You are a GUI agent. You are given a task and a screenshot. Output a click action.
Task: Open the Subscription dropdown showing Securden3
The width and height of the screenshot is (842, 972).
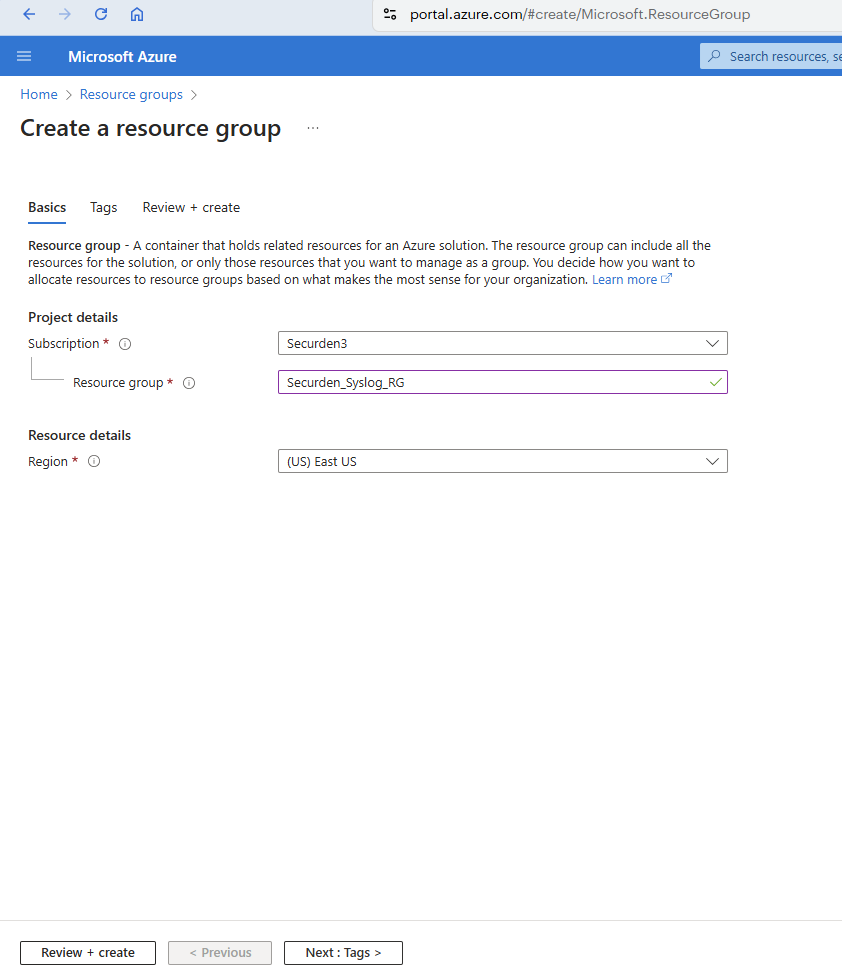coord(503,343)
